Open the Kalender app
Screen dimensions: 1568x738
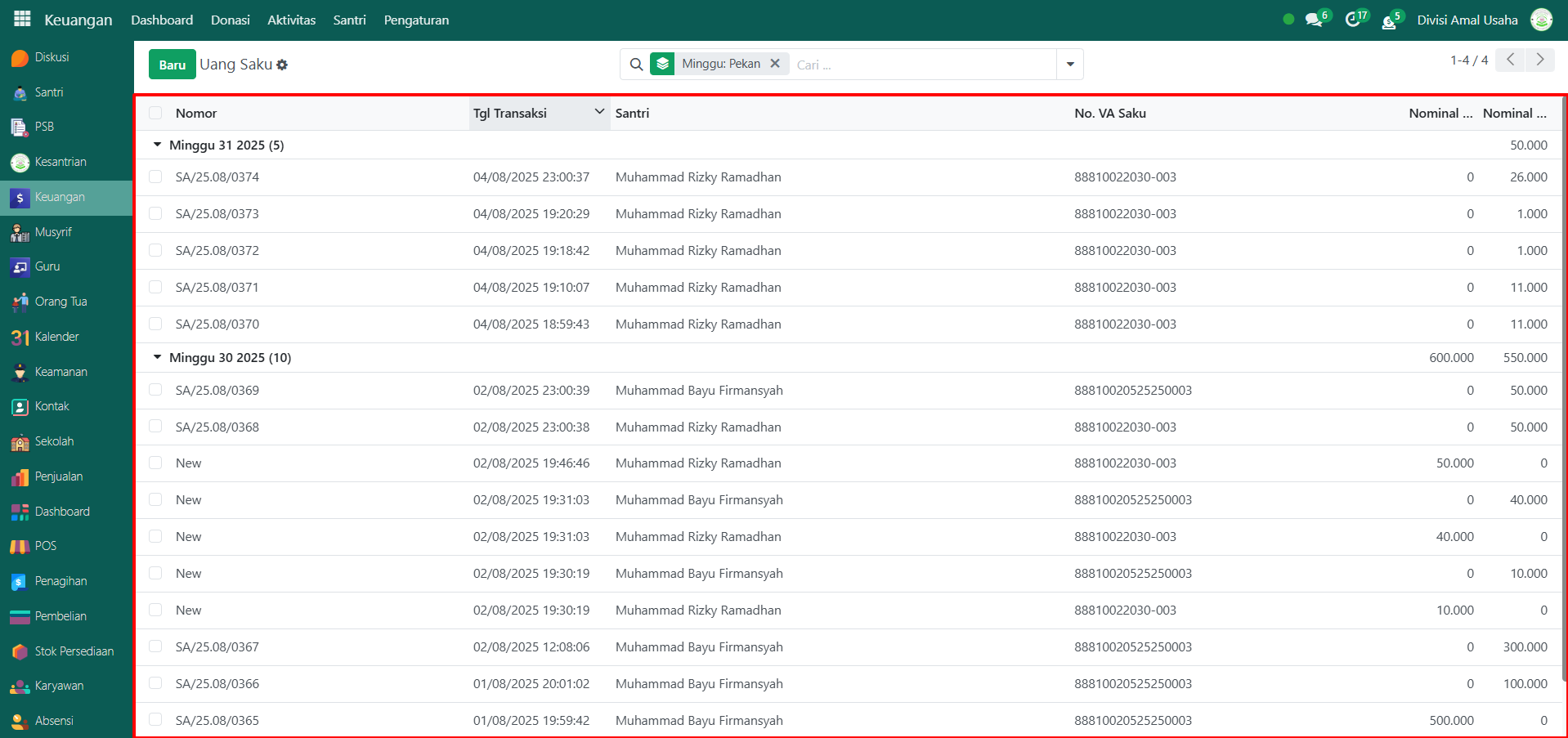[56, 337]
